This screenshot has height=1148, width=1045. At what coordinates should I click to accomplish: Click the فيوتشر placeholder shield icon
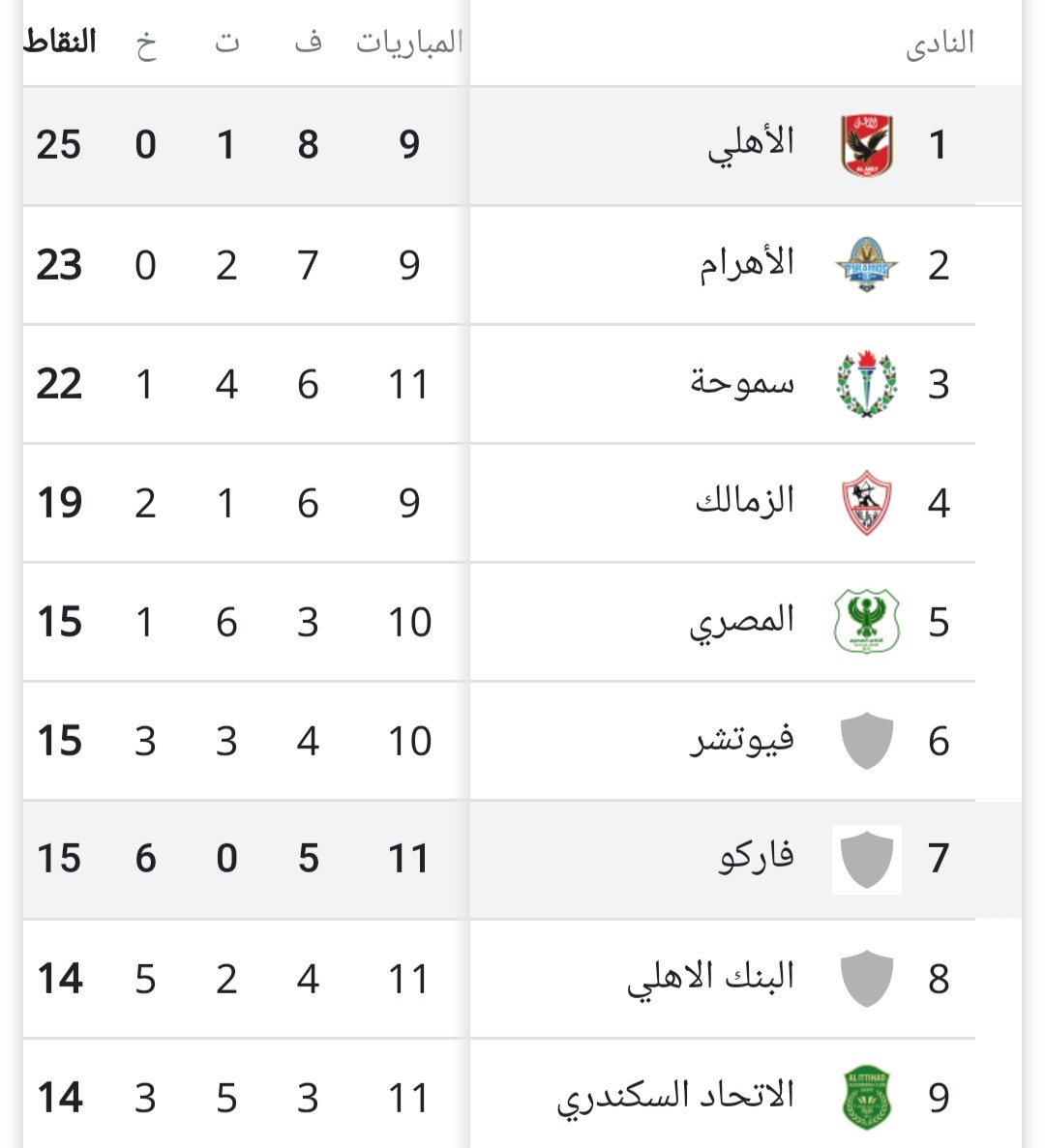[866, 741]
